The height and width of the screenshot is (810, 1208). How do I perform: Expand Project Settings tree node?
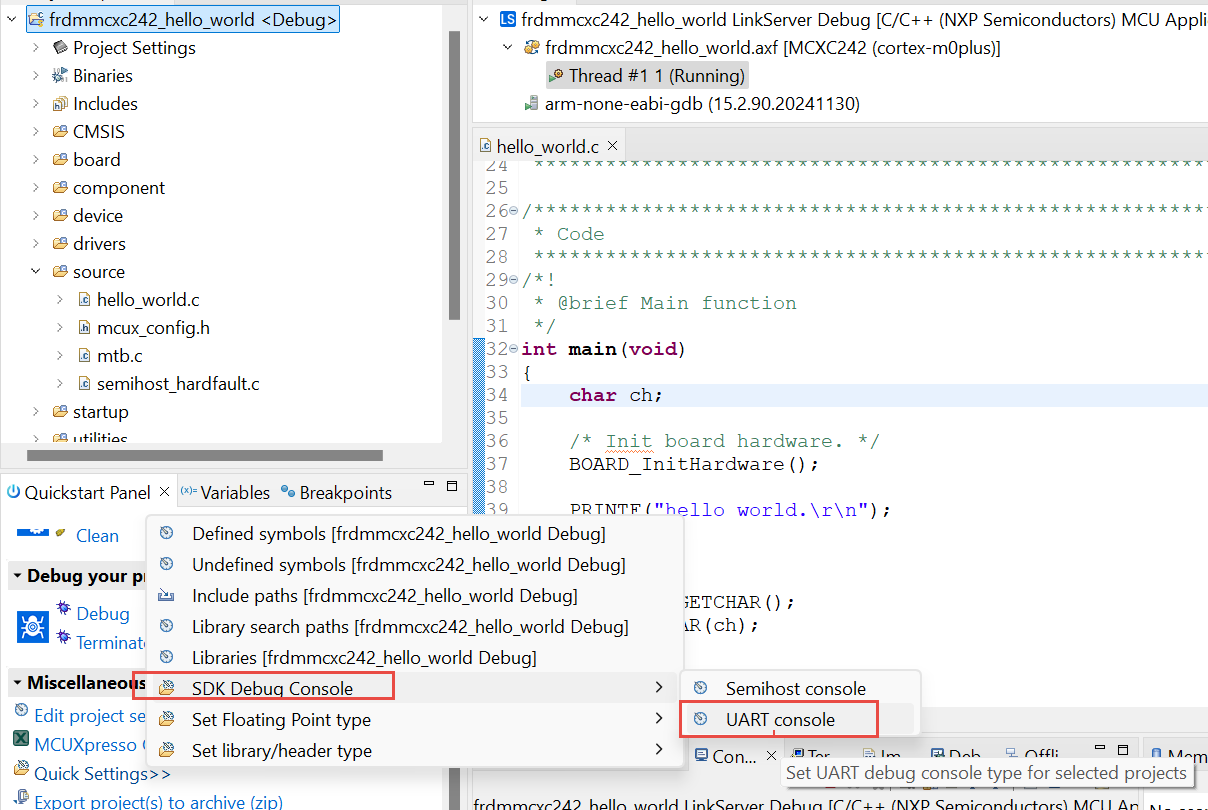click(x=36, y=47)
